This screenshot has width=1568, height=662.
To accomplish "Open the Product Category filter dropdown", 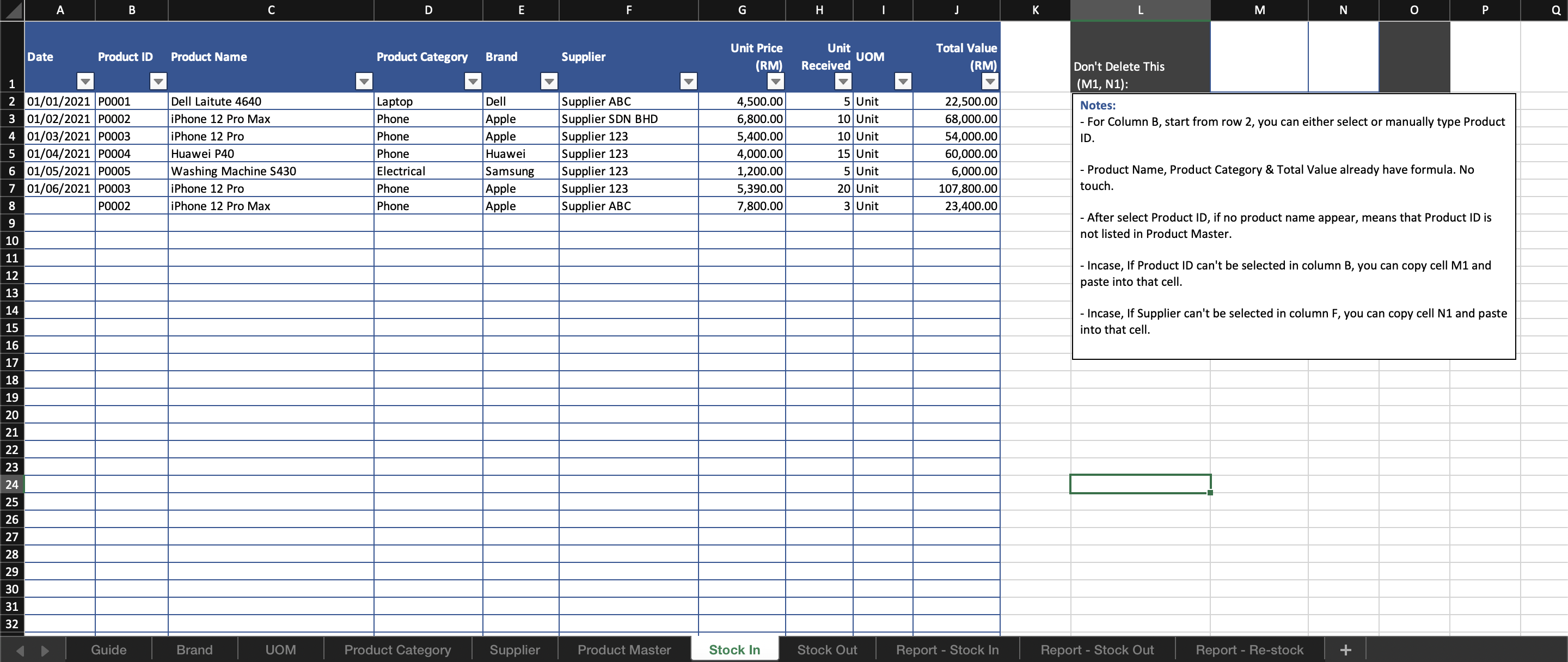I will coord(473,81).
